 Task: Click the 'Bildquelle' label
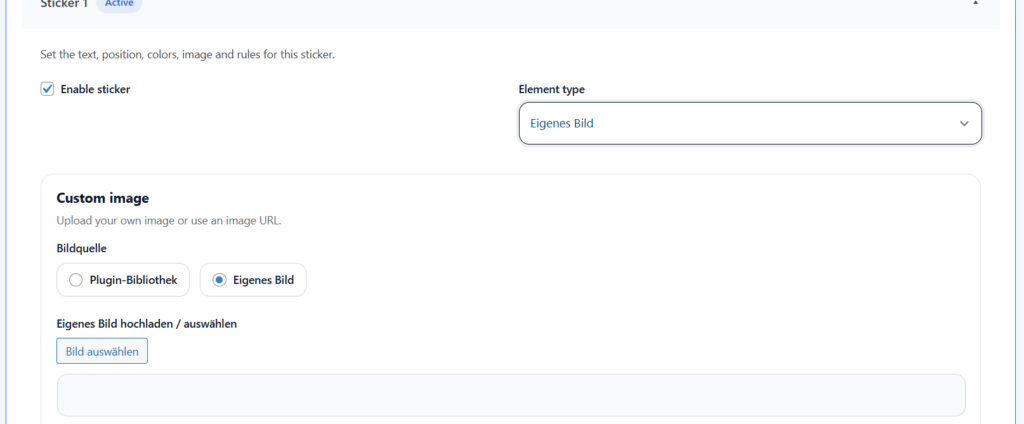click(x=81, y=247)
